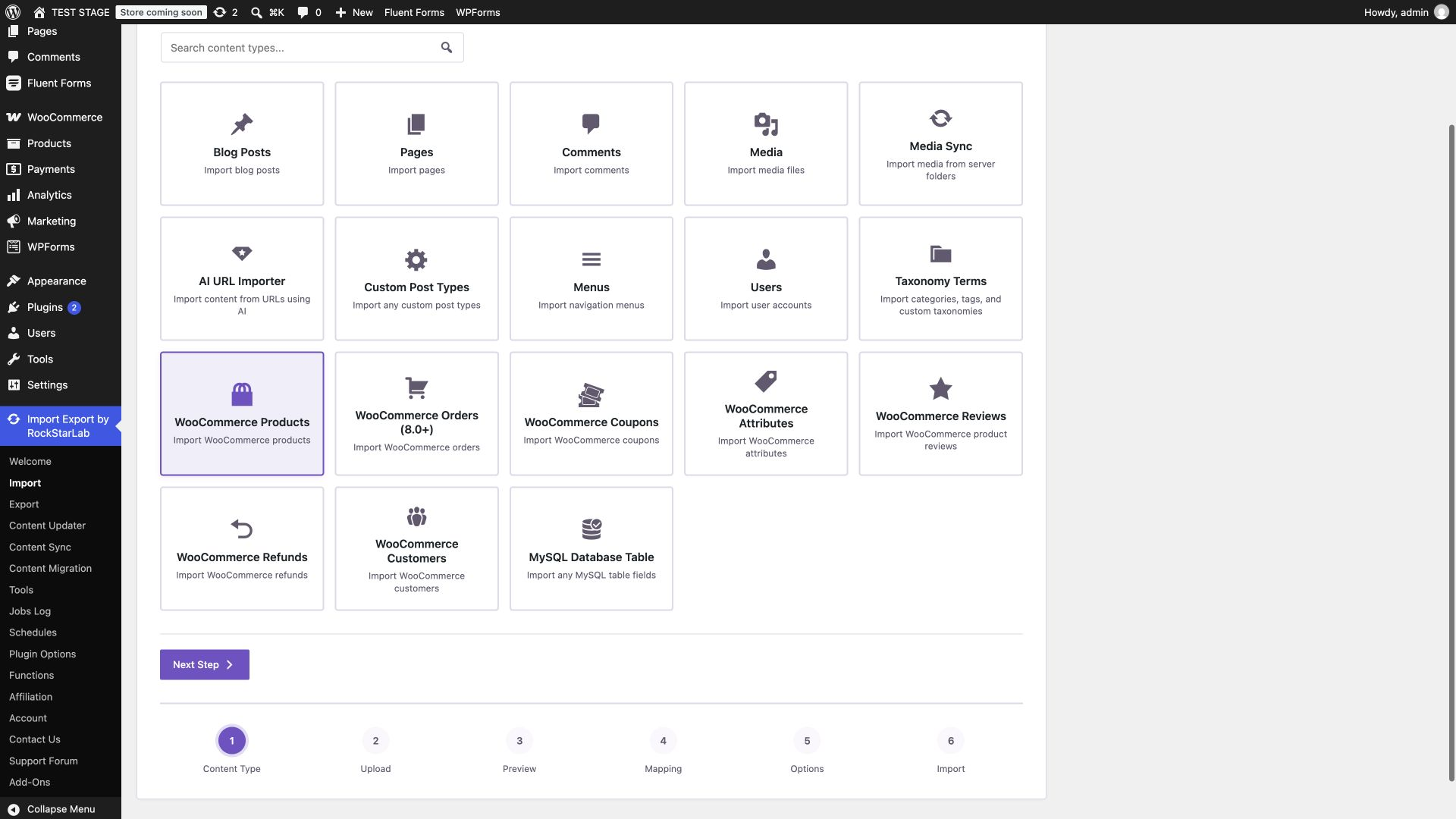
Task: Pick WooCommerce Reviews star icon
Action: pos(940,388)
